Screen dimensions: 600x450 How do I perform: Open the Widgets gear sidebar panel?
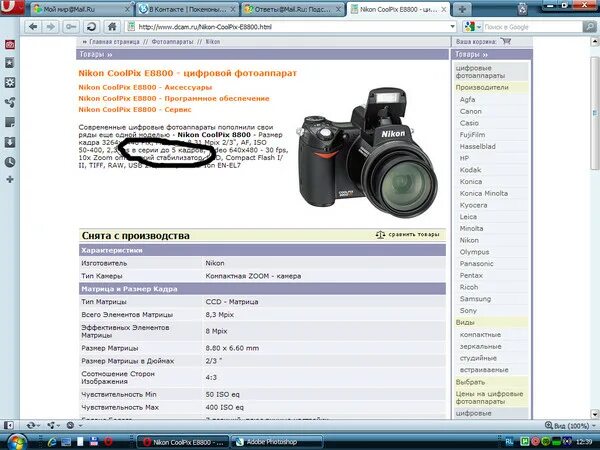pos(10,83)
